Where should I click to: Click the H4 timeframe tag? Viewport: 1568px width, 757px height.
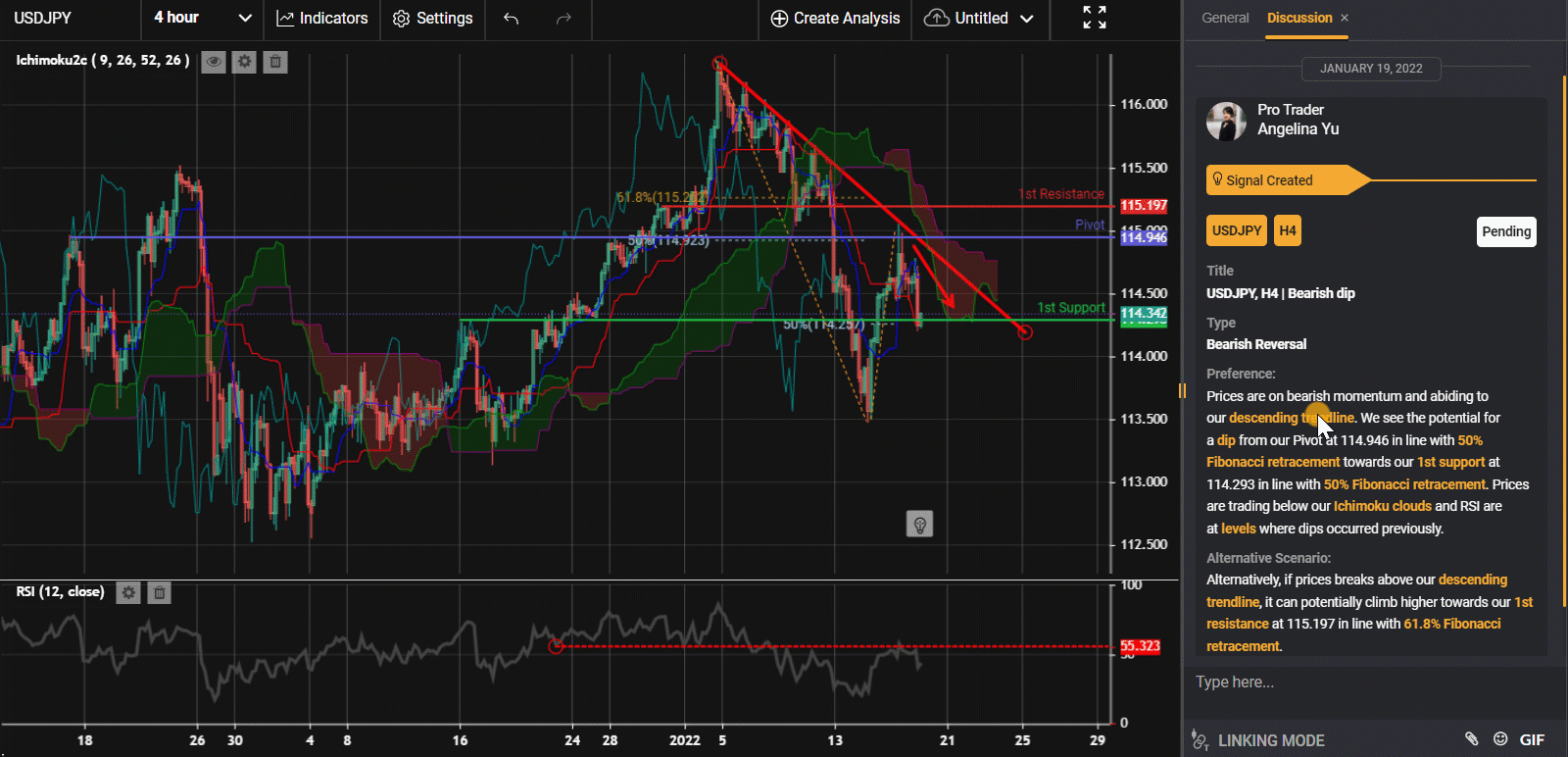(1288, 230)
